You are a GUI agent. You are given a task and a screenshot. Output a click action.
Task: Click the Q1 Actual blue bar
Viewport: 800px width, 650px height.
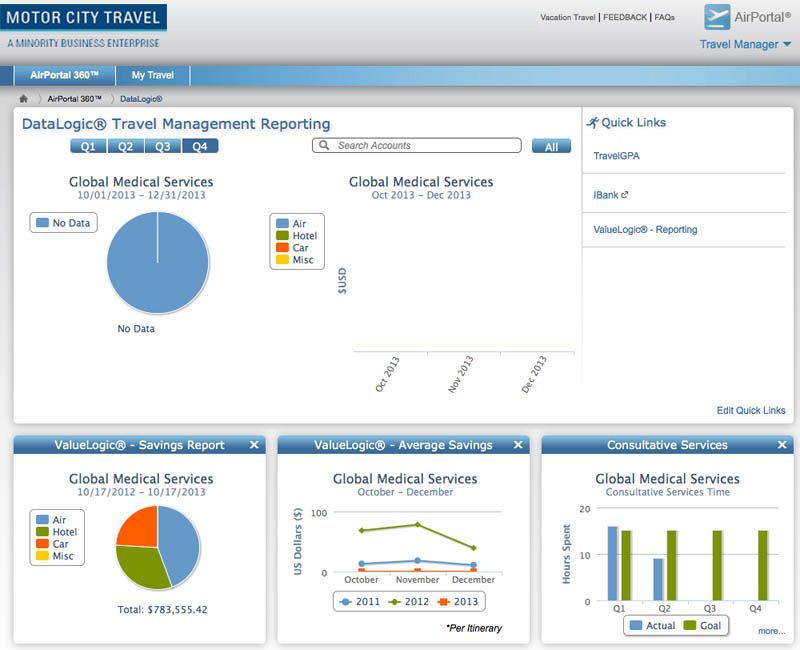tap(612, 563)
